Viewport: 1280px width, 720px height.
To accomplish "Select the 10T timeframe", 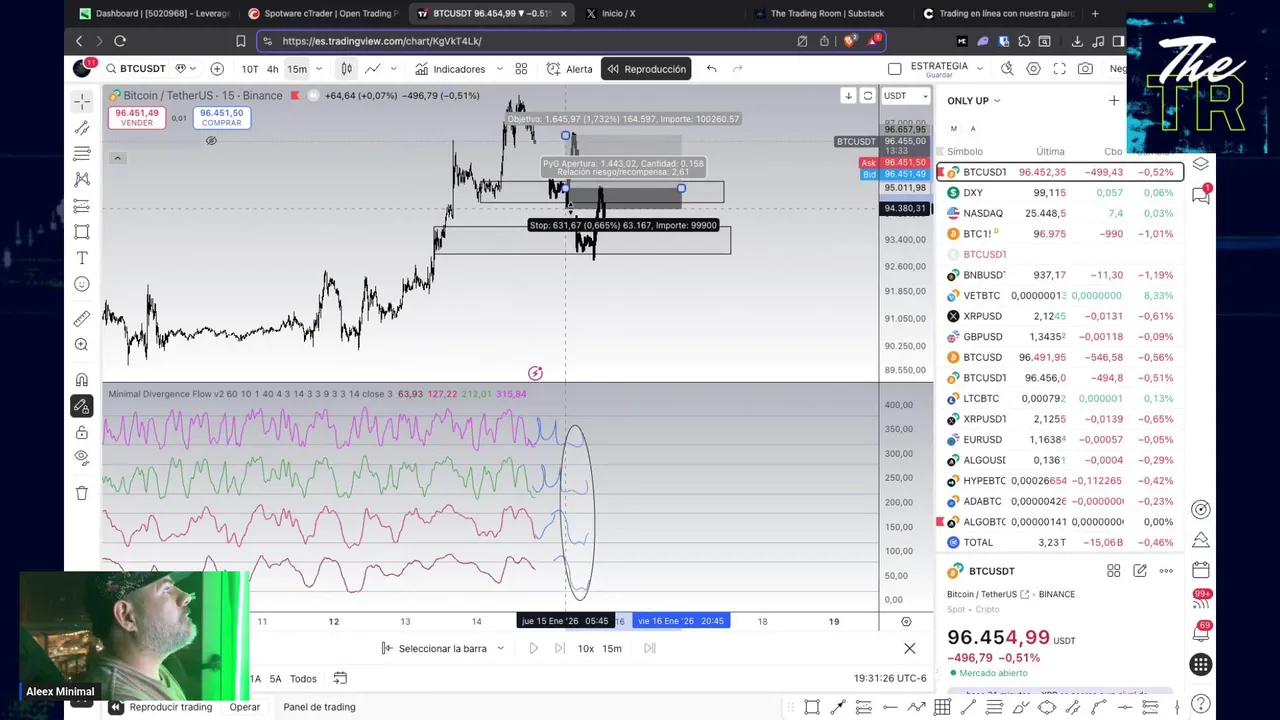I will (x=250, y=69).
